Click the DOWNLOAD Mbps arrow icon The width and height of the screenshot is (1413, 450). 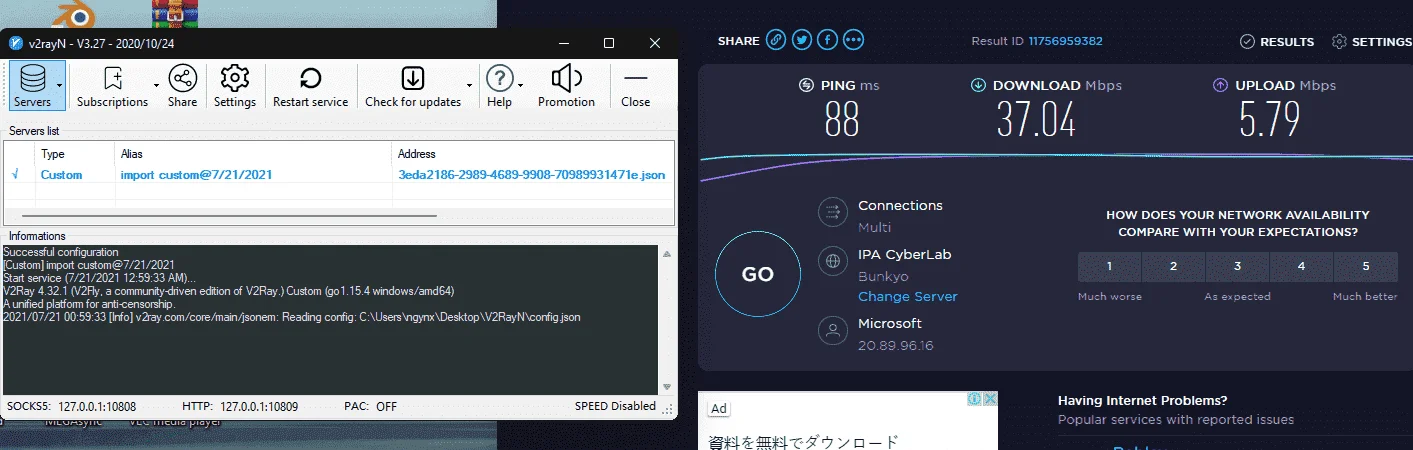click(x=978, y=85)
